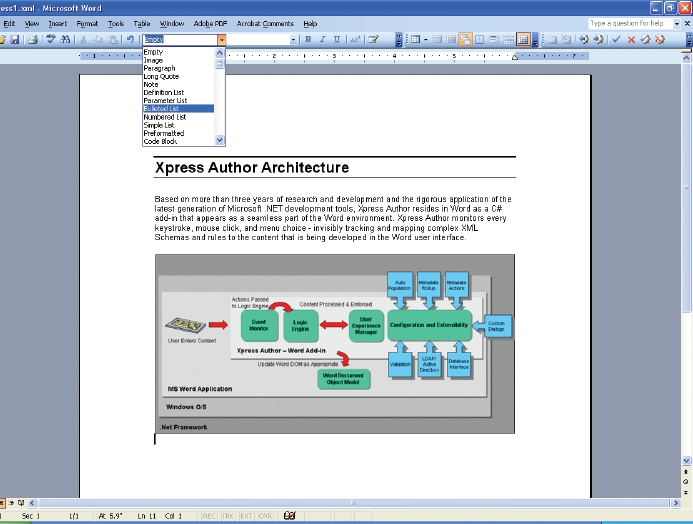Open the Insert Table dropdown arrow
This screenshot has width=693, height=524.
click(426, 40)
